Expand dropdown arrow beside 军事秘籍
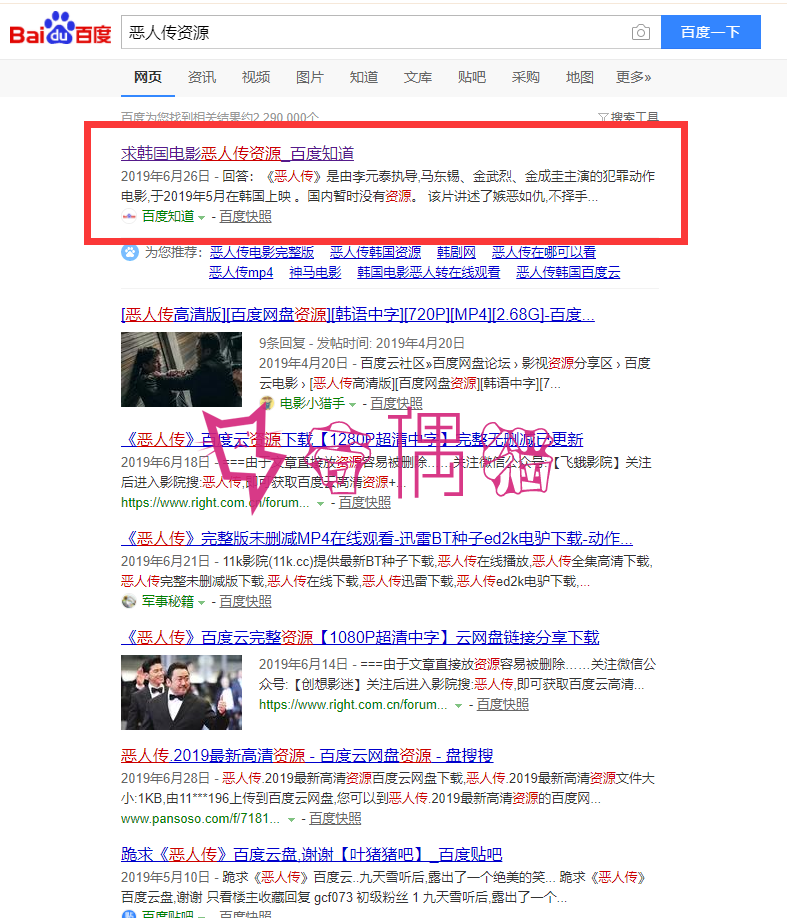 tap(201, 602)
